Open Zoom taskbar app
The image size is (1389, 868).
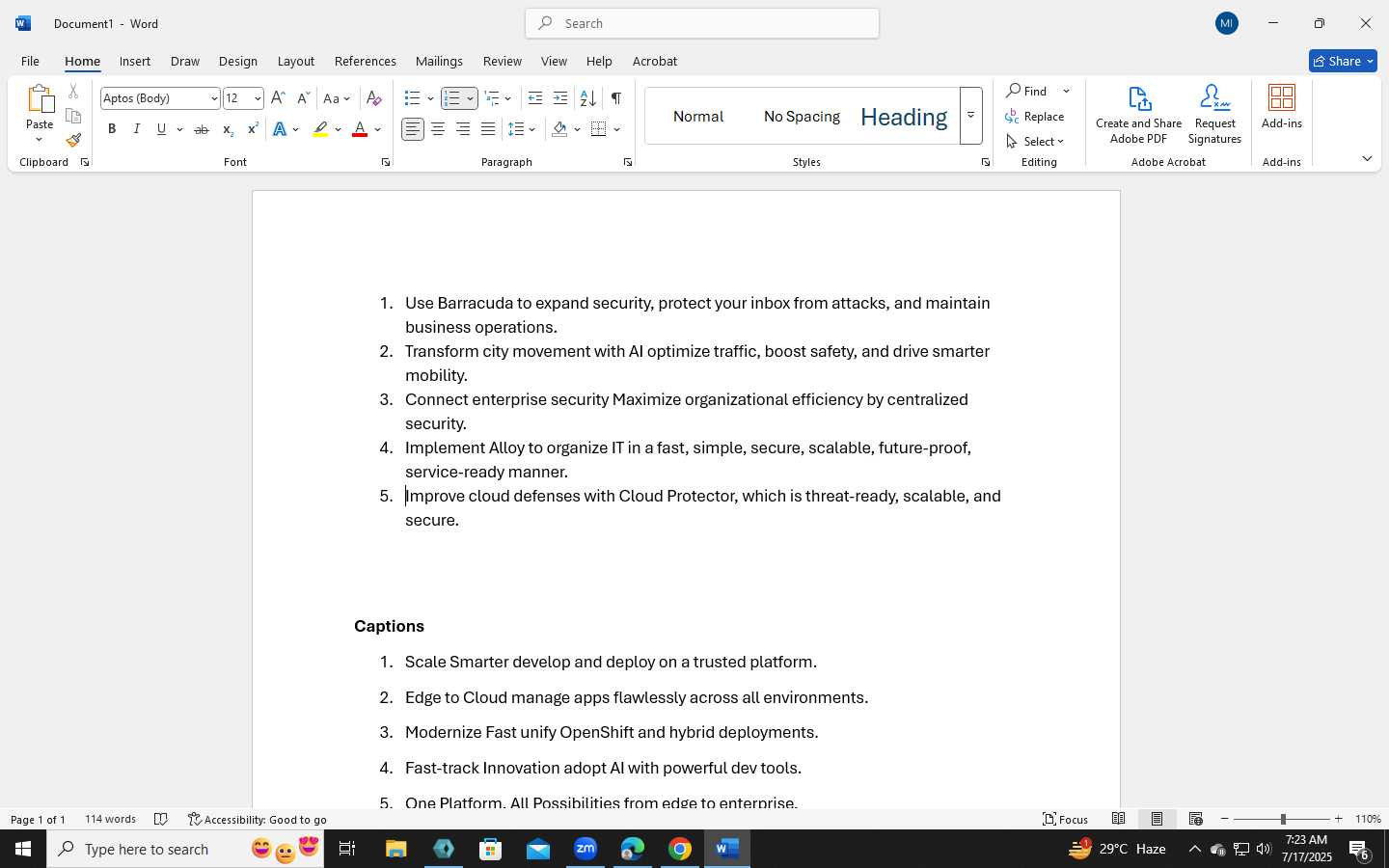click(x=586, y=849)
